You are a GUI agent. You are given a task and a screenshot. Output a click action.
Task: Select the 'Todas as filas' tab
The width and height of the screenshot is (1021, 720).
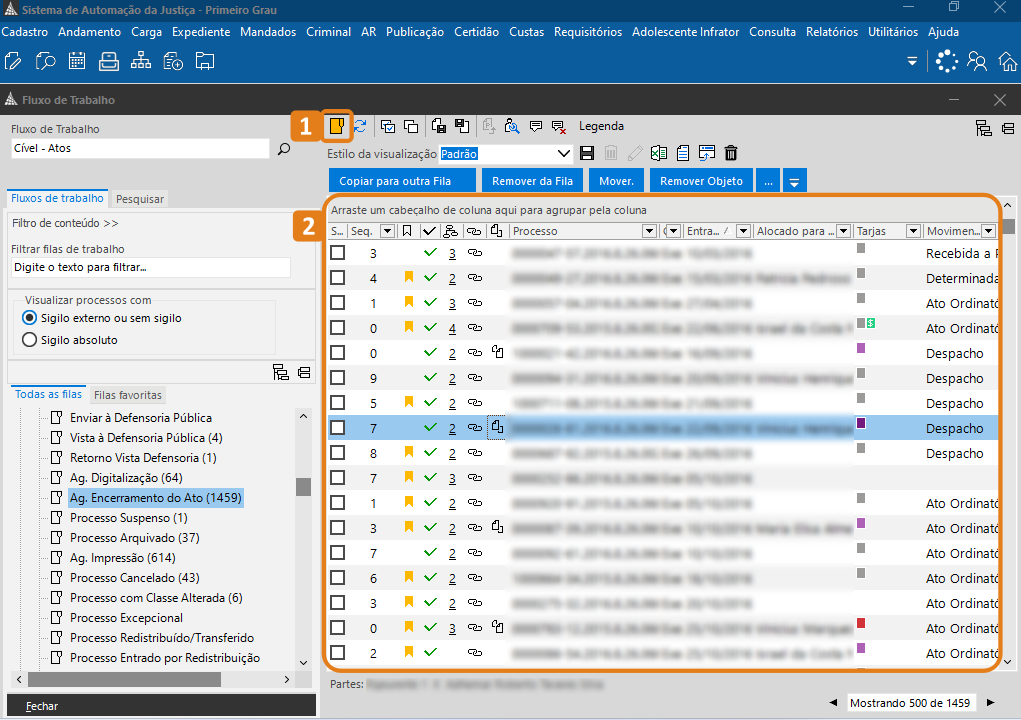[49, 395]
